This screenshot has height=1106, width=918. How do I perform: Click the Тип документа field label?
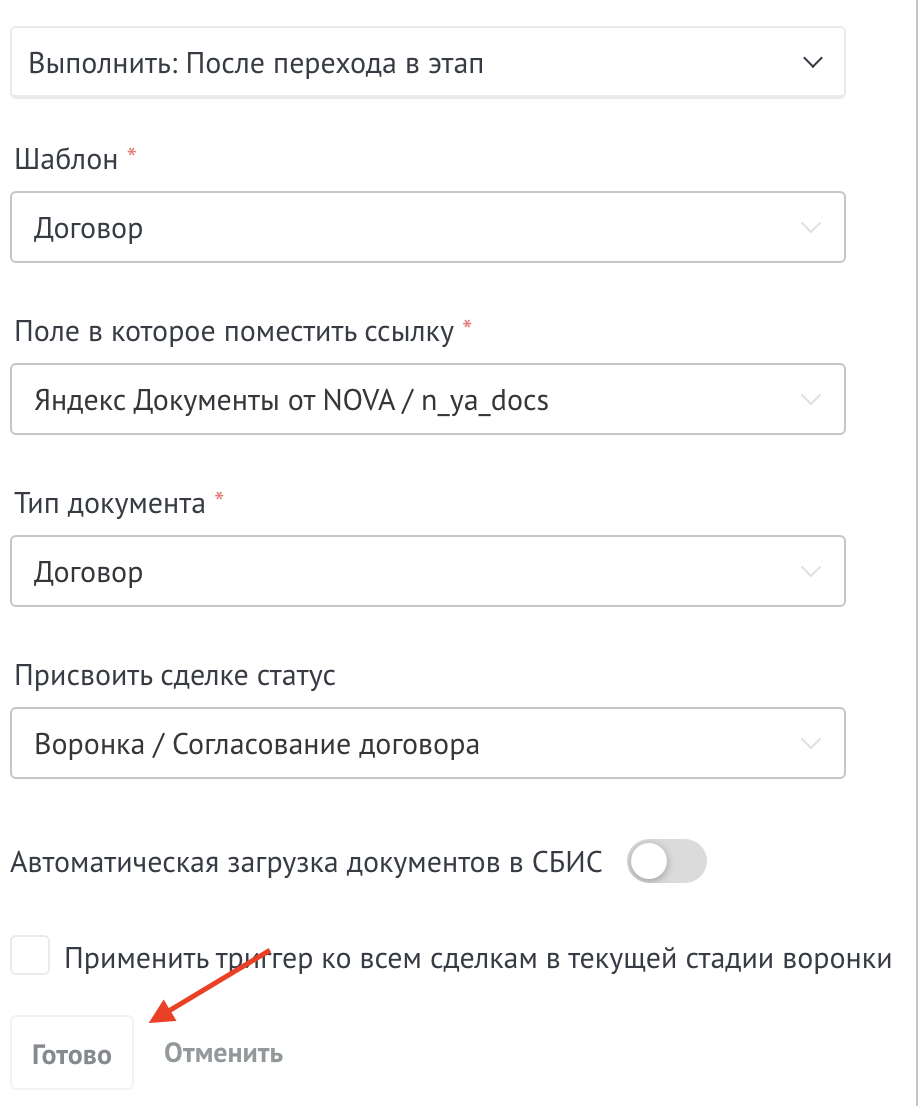[110, 504]
